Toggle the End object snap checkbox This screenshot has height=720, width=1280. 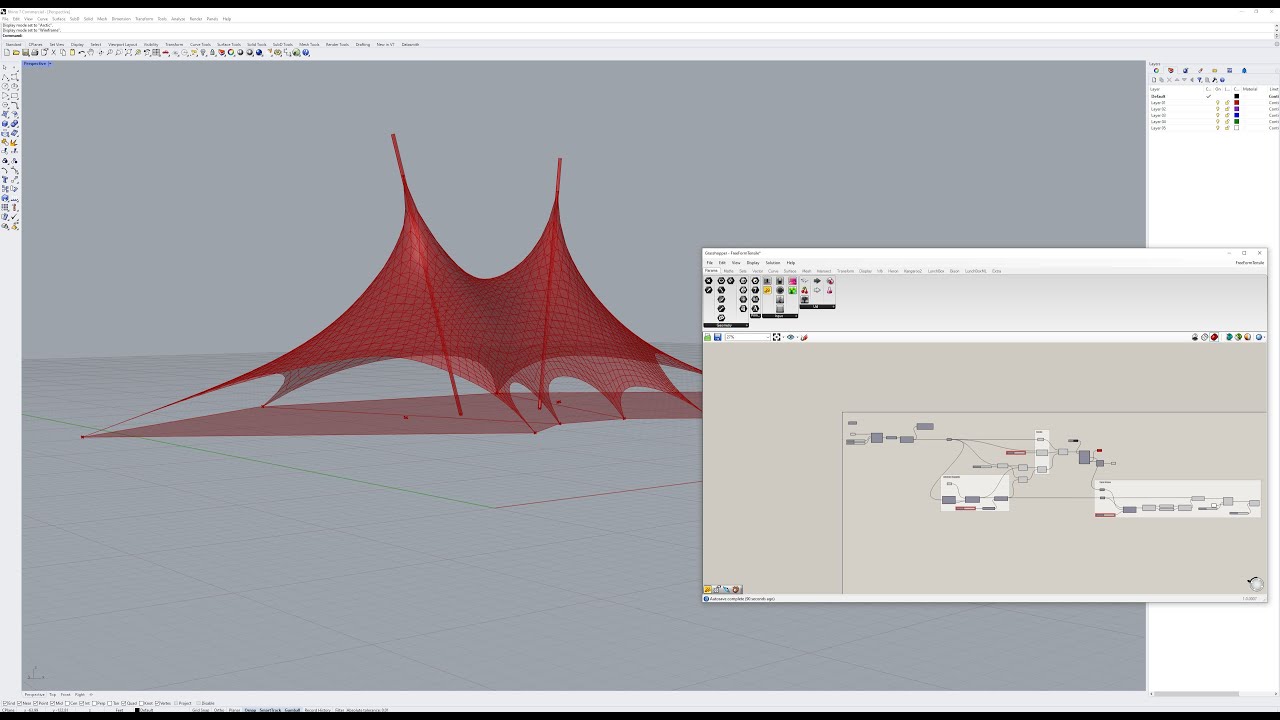coord(4,703)
